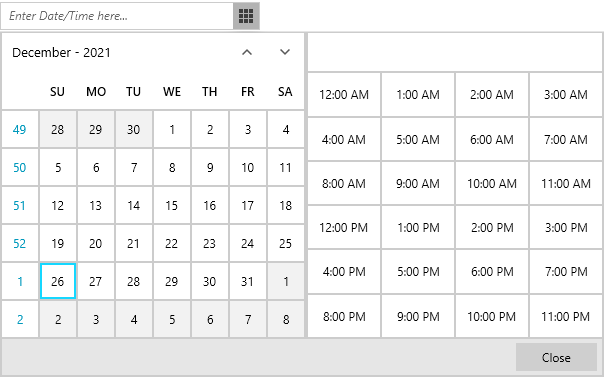608x378 pixels.
Task: Pick December 15 in the calendar
Action: coord(172,205)
